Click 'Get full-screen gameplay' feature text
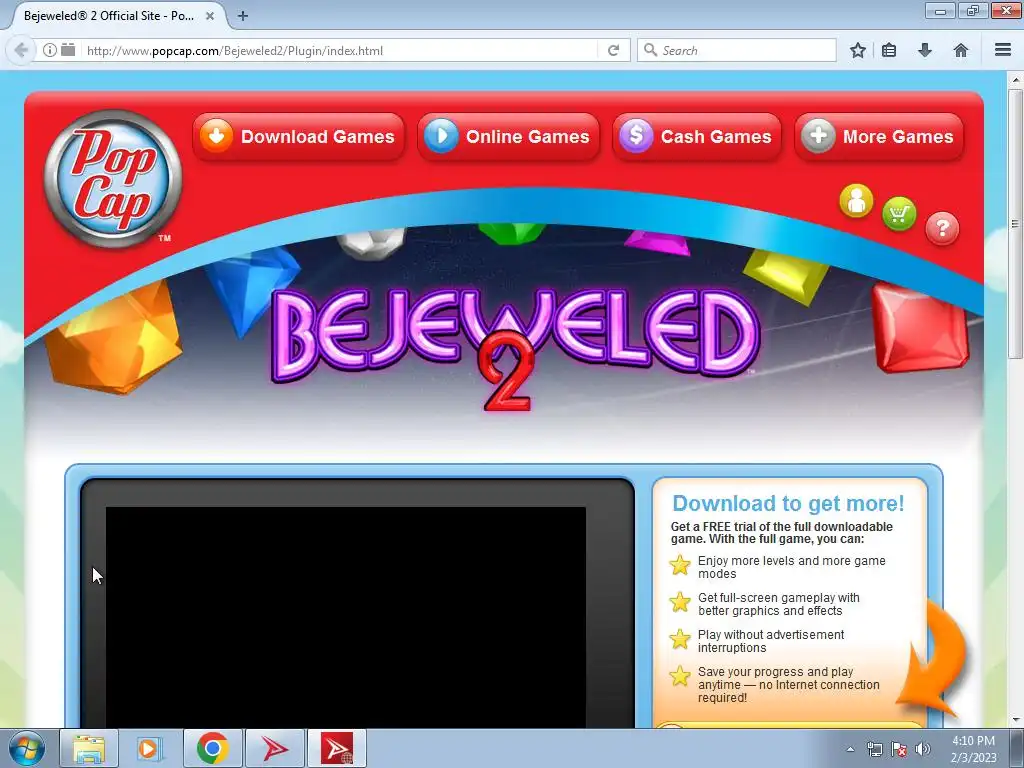The image size is (1024, 768). pyautogui.click(x=778, y=604)
